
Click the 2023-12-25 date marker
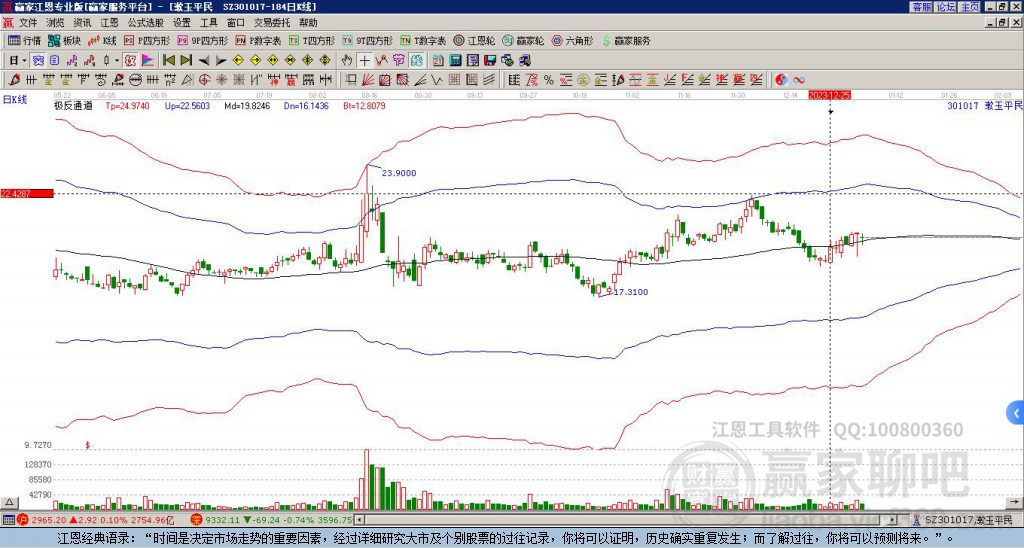(x=829, y=95)
